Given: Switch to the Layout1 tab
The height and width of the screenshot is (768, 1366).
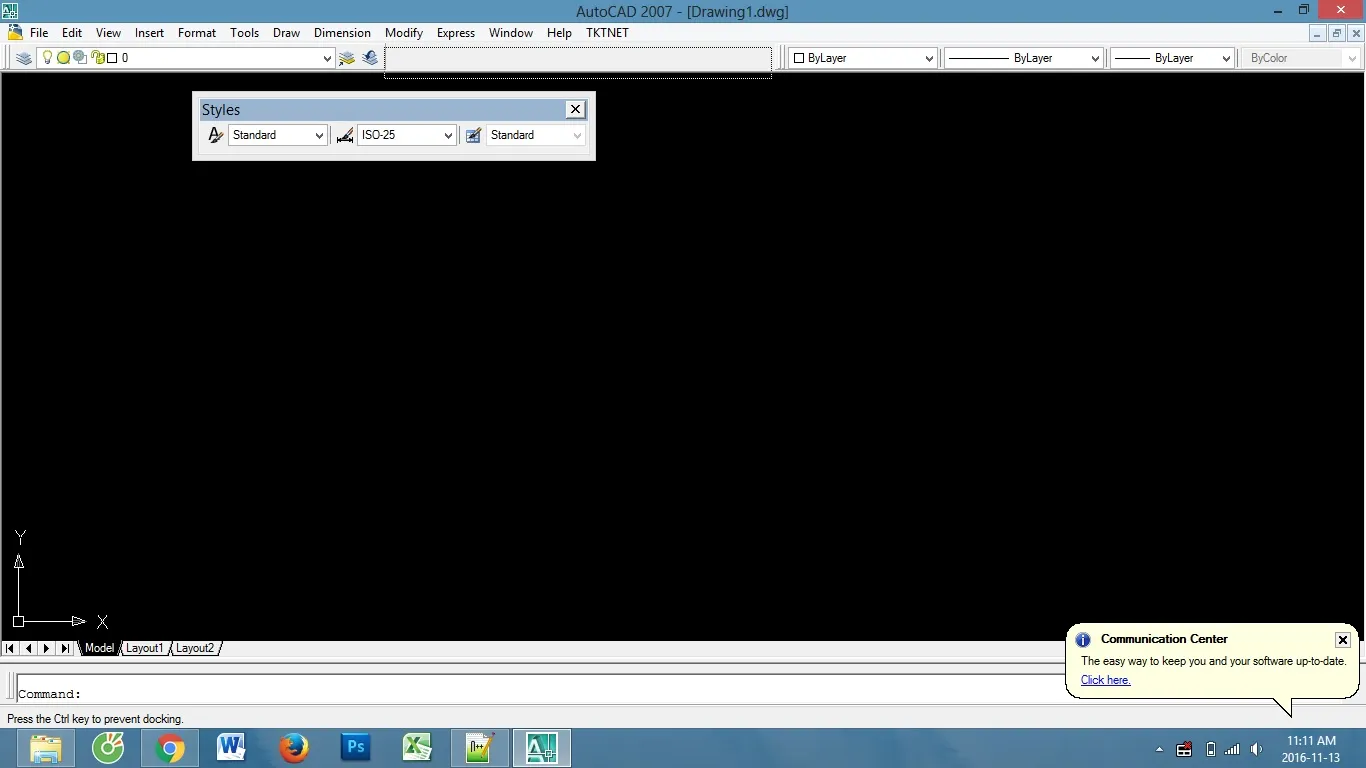Looking at the screenshot, I should coord(144,648).
